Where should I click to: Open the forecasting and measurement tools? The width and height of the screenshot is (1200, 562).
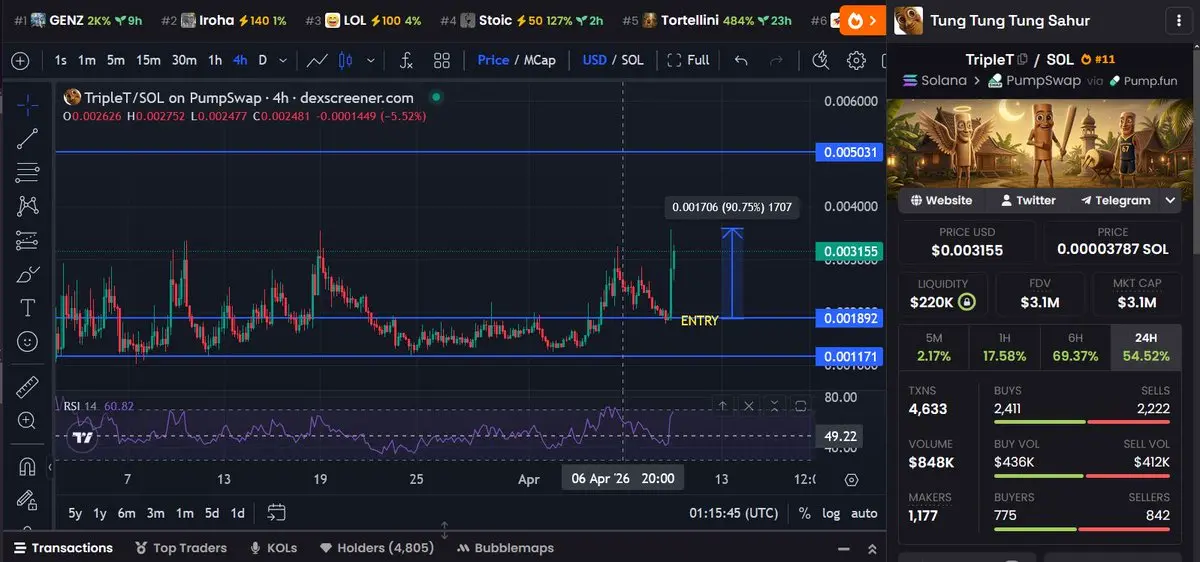[x=28, y=240]
